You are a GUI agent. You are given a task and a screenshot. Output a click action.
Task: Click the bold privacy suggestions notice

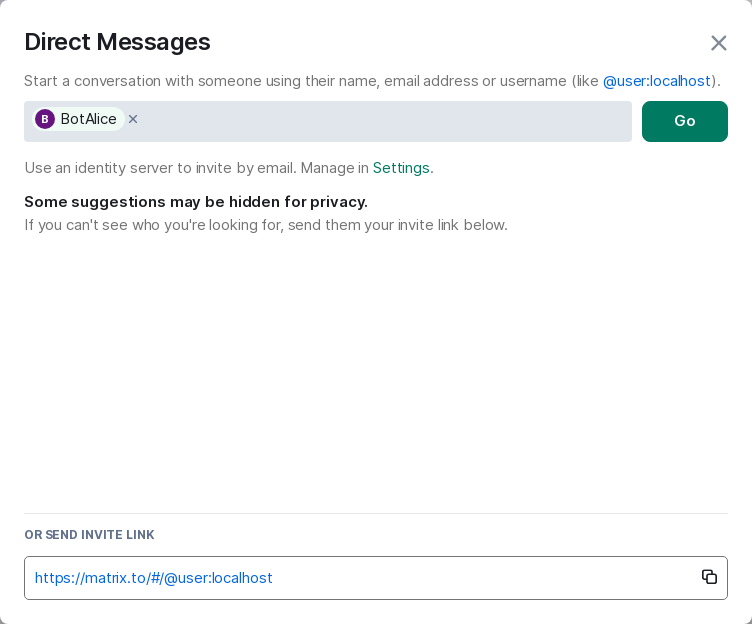coord(196,202)
